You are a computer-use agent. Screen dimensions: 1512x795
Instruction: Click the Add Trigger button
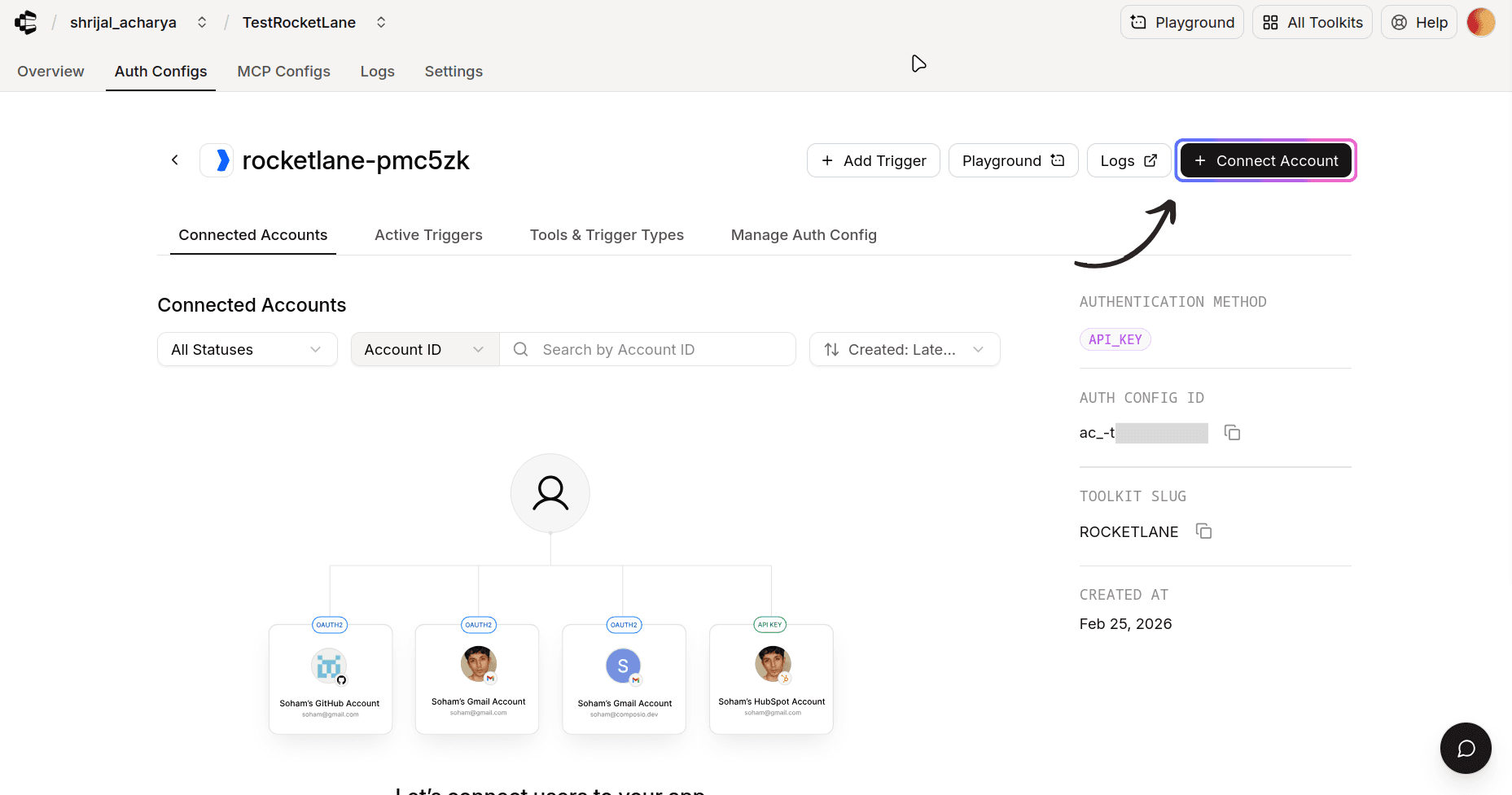873,160
